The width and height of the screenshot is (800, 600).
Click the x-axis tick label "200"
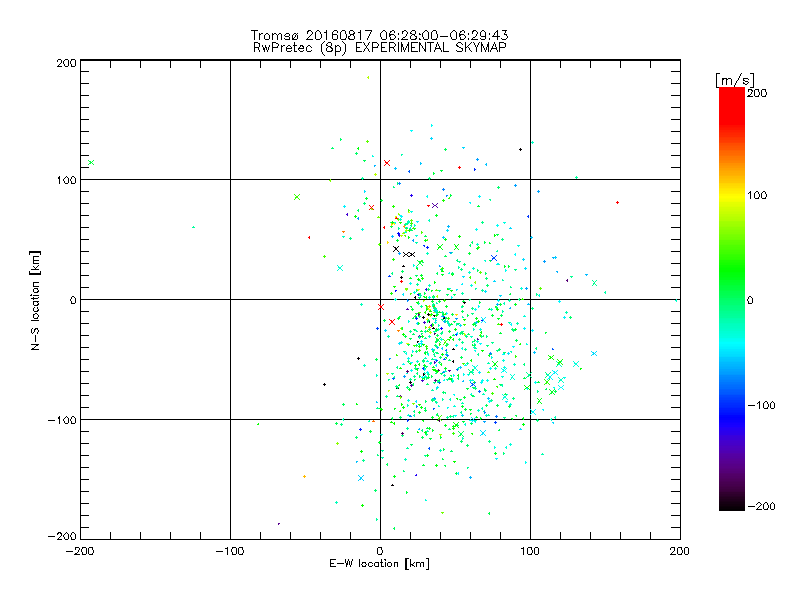pos(680,551)
